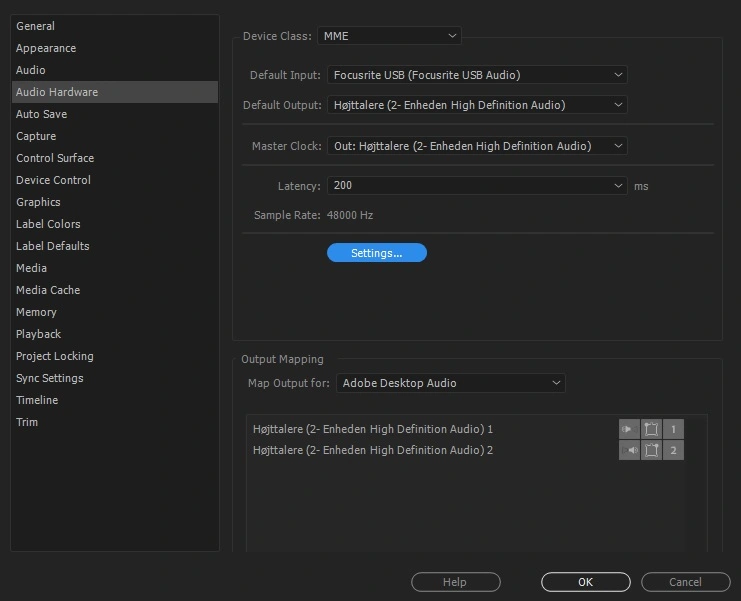741x601 pixels.
Task: Confirm preferences with OK button
Action: coord(585,582)
